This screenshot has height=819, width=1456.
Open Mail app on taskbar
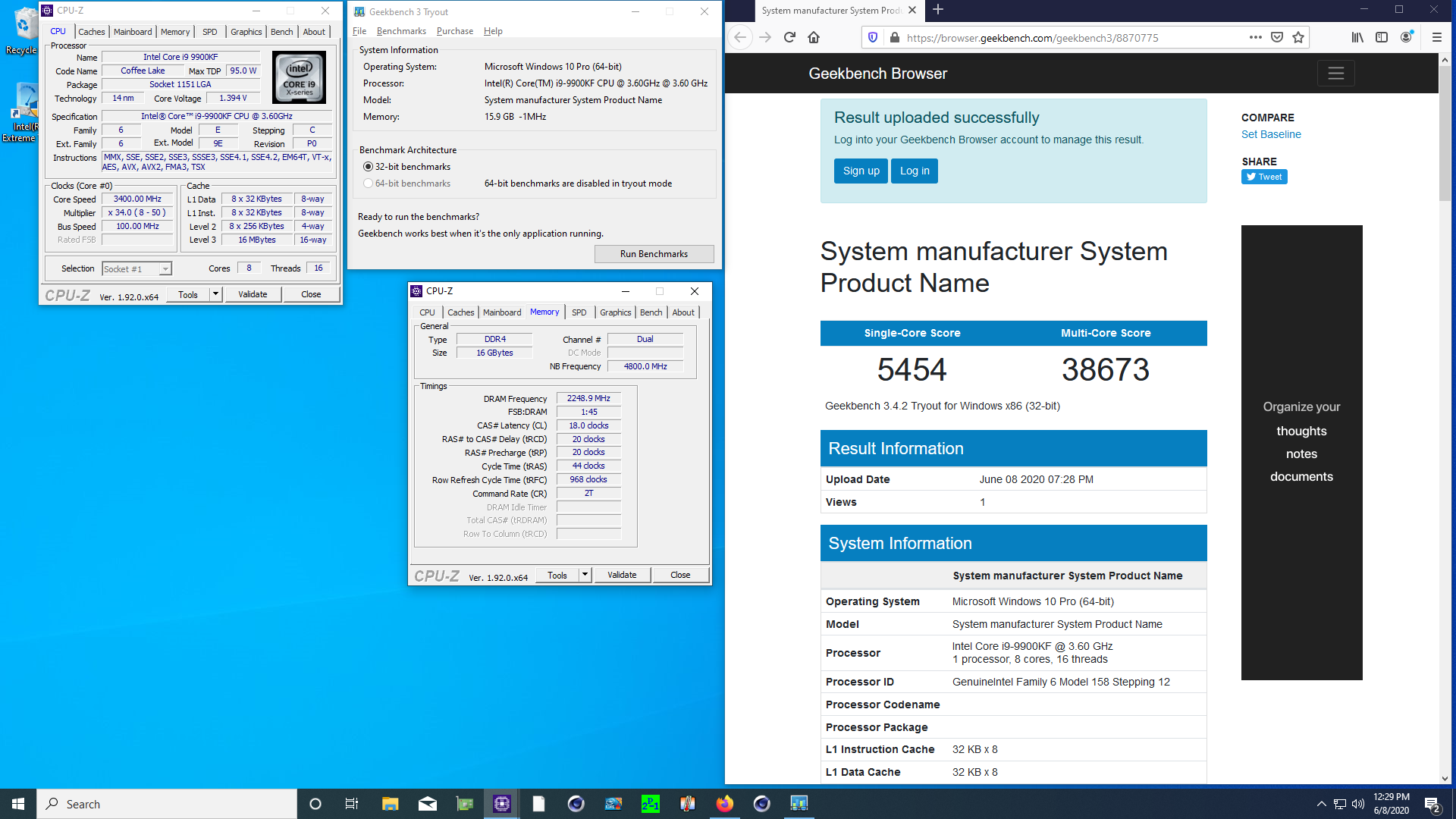click(428, 804)
